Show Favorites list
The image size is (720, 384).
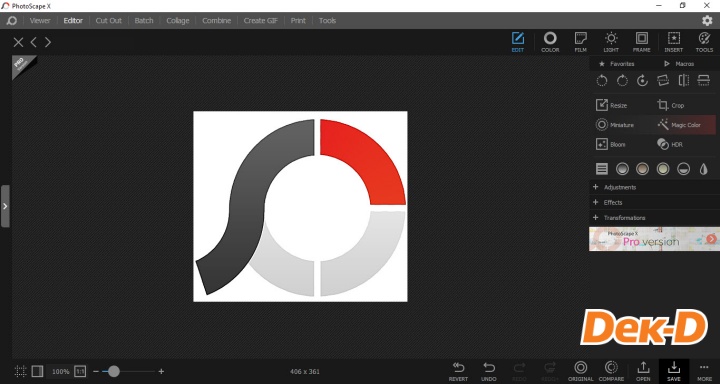point(617,64)
